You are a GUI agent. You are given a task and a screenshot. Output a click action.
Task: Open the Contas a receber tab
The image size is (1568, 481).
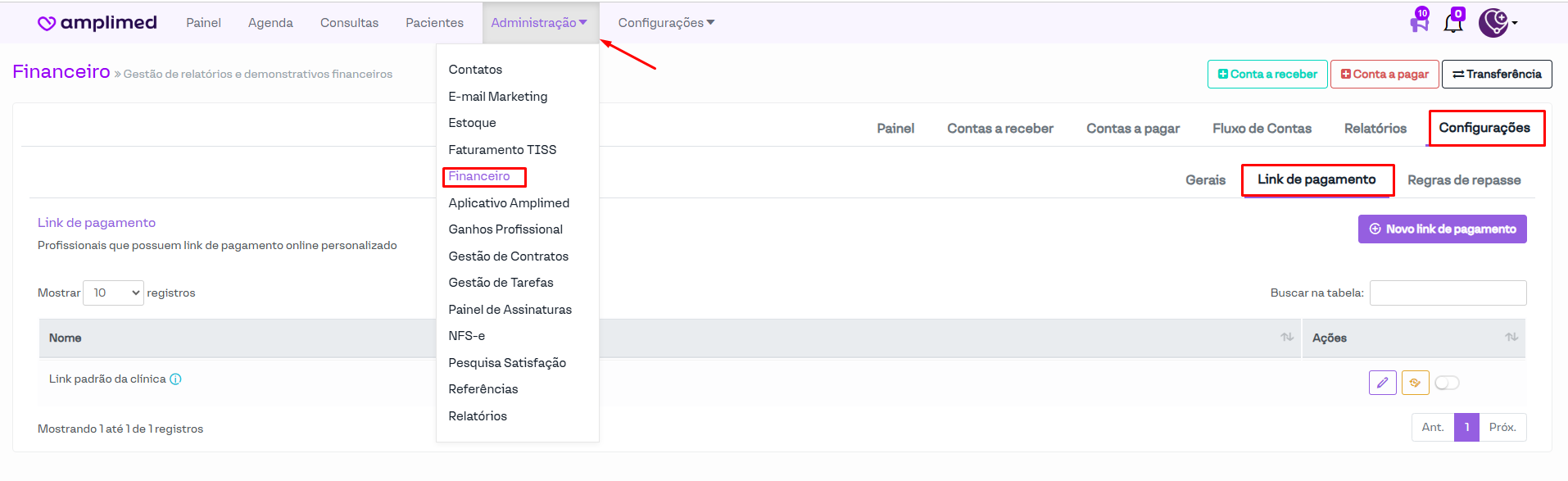pyautogui.click(x=999, y=129)
